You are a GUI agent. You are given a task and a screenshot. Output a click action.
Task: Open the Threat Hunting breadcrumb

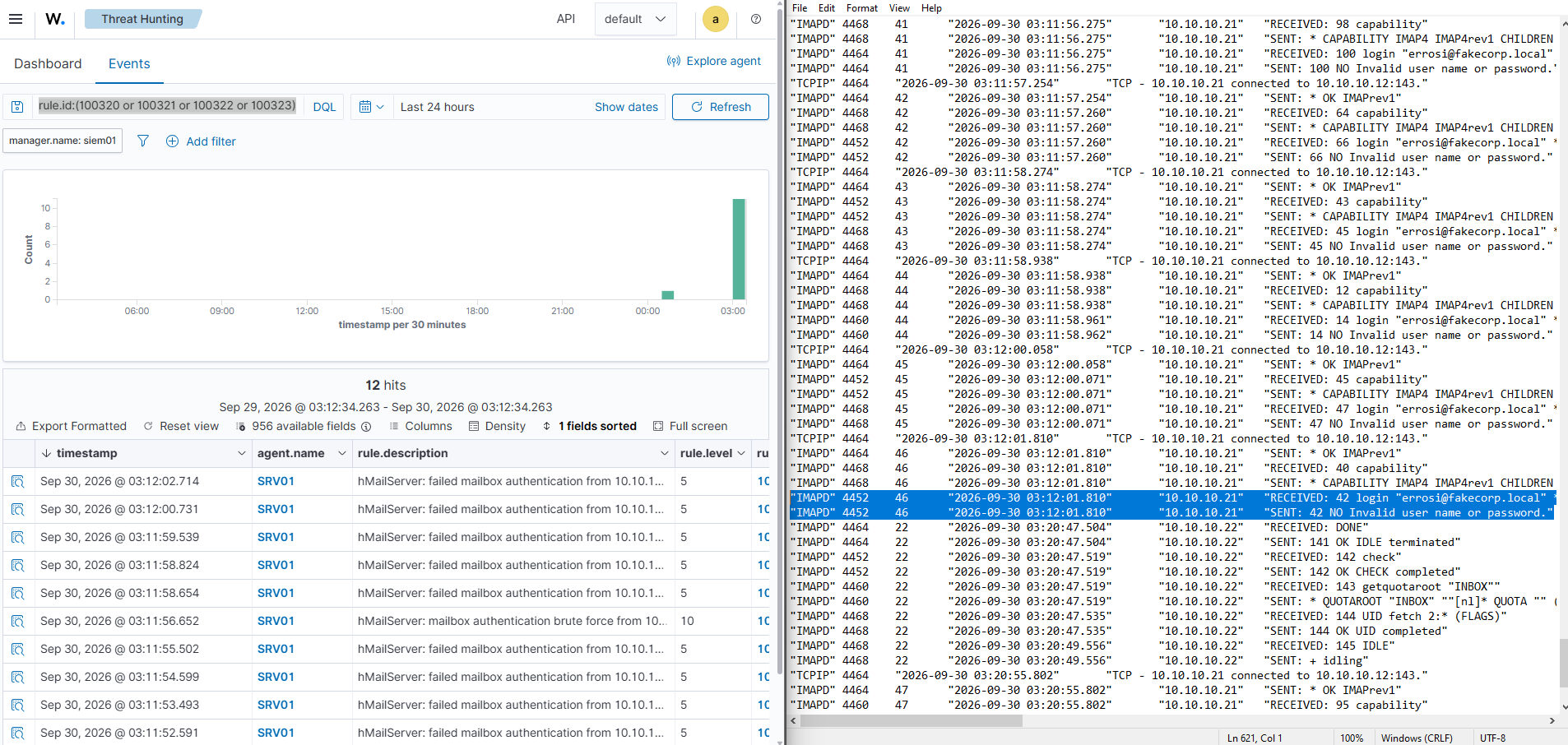142,19
